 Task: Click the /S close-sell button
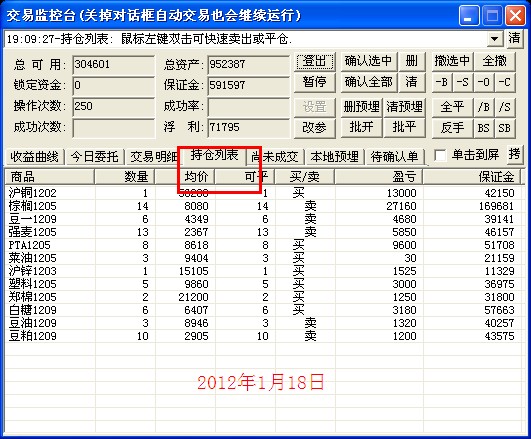(505, 107)
